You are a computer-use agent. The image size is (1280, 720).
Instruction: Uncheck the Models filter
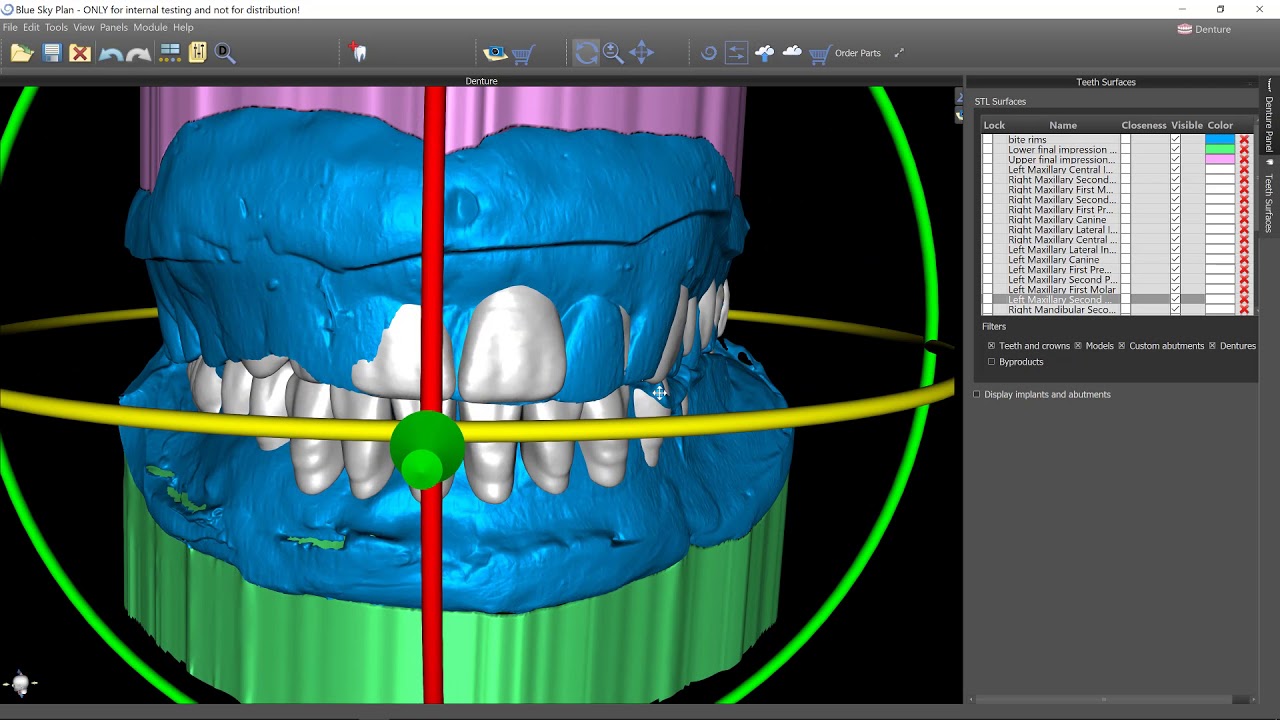1078,346
